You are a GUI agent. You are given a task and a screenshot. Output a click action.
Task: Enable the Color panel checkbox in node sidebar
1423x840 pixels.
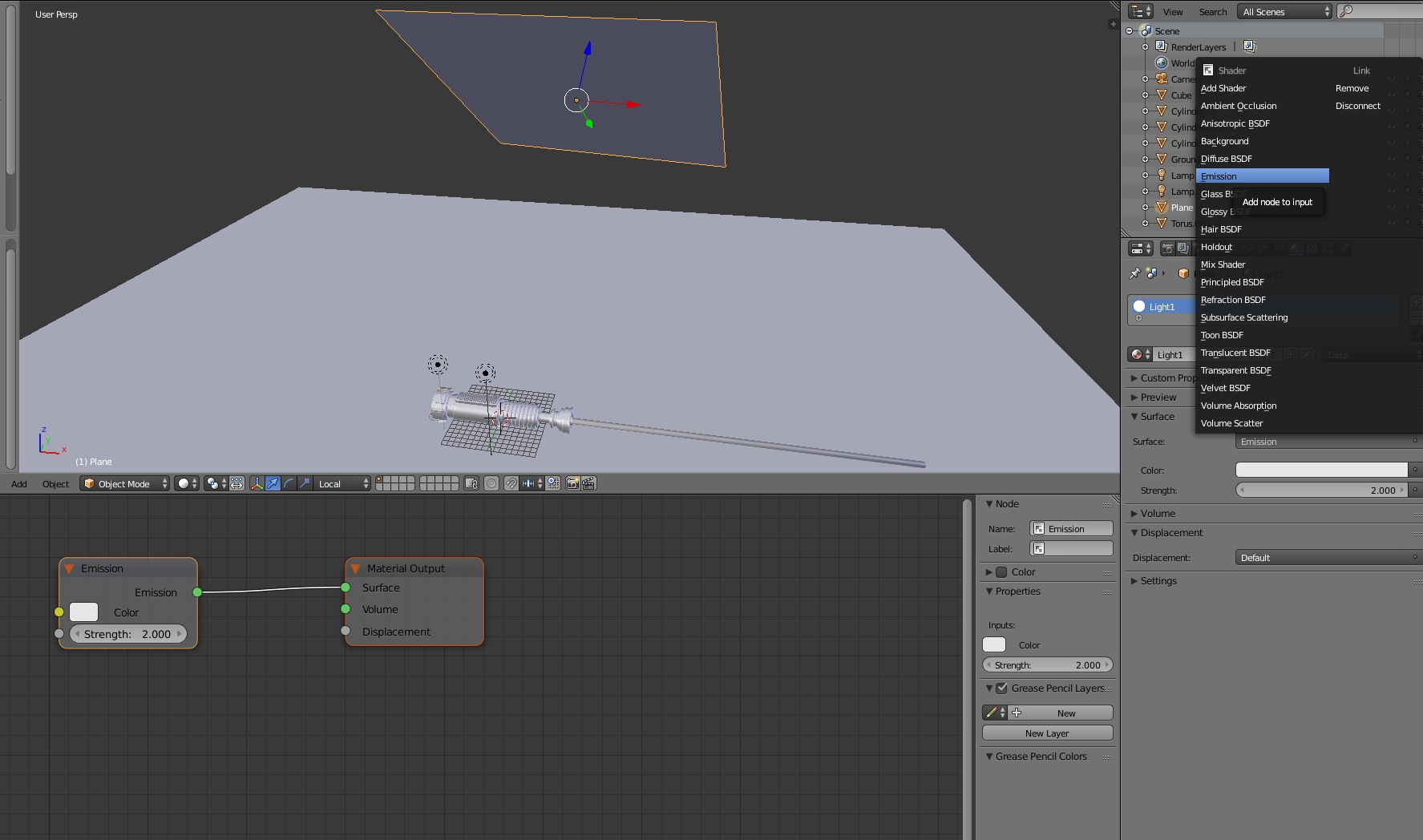point(1001,571)
